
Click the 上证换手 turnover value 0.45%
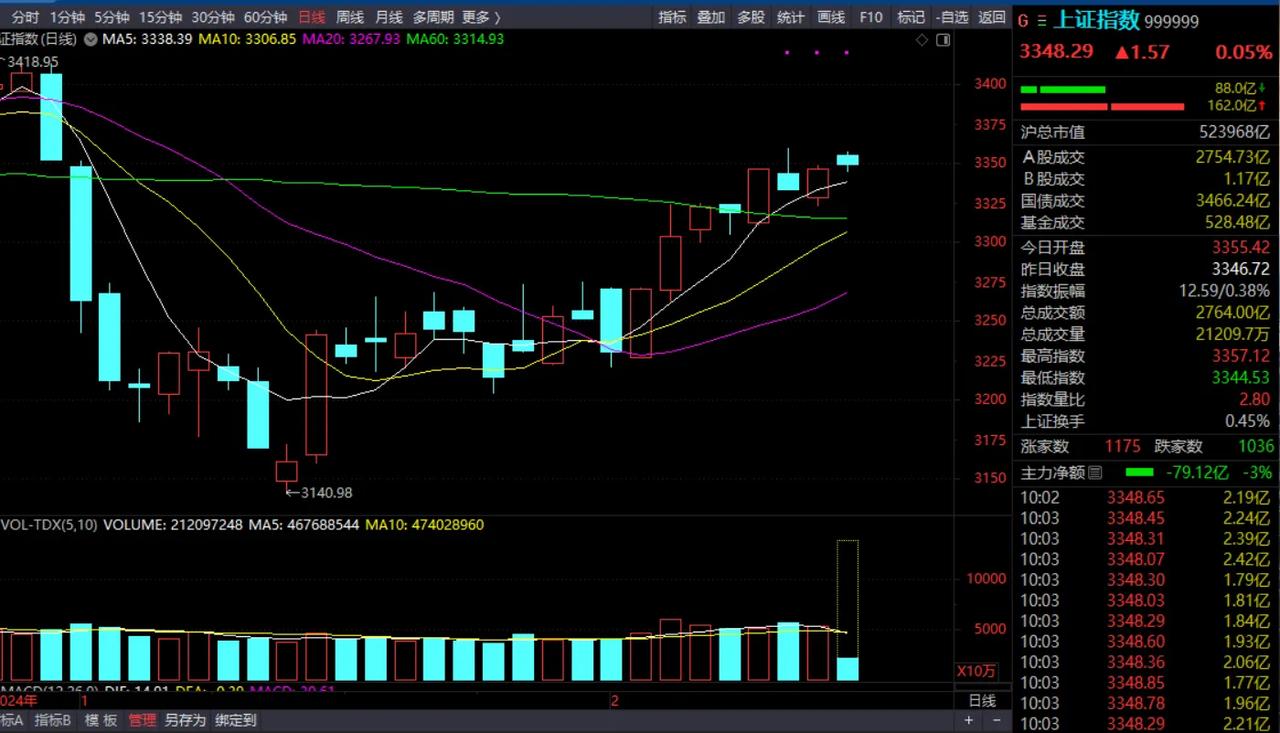[x=1248, y=422]
